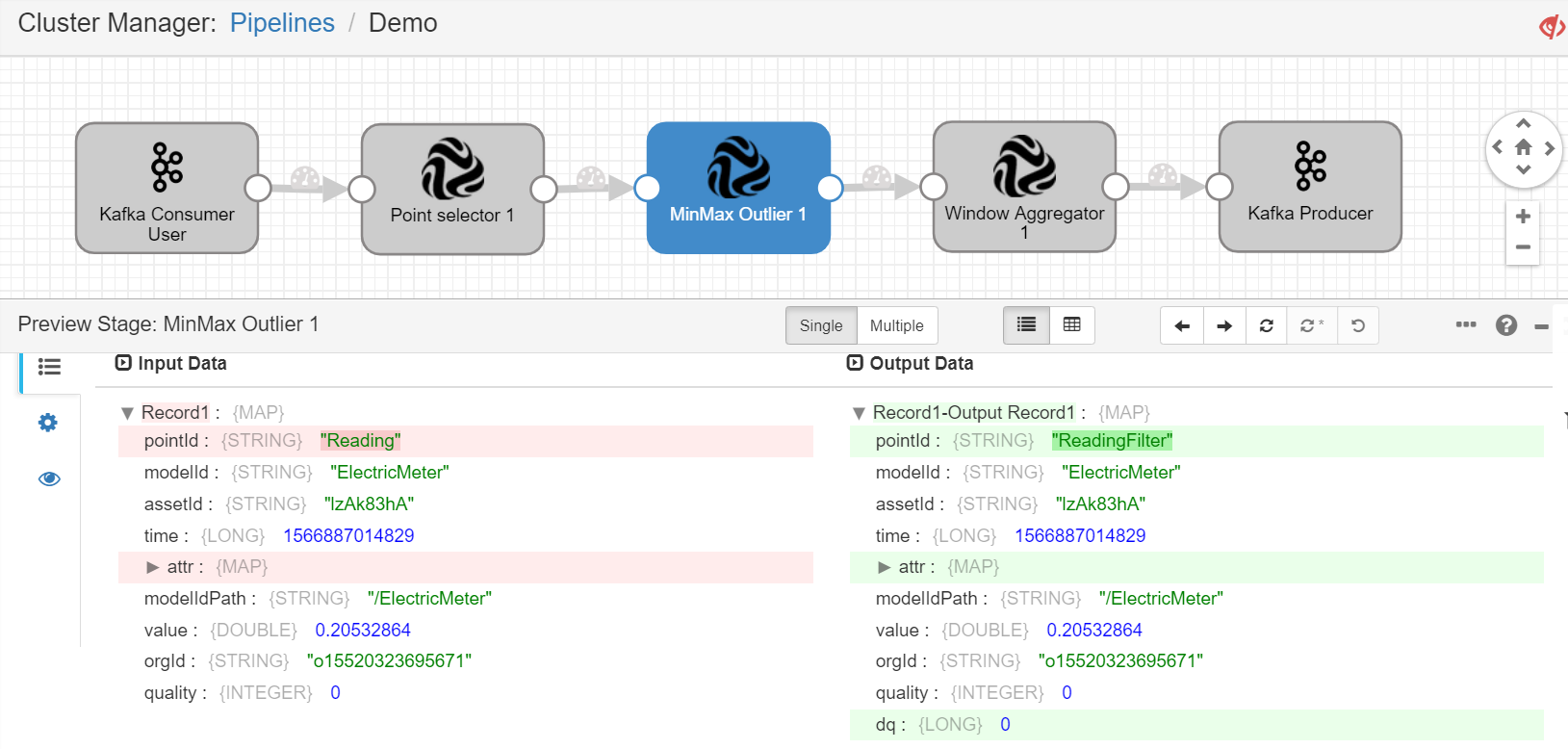This screenshot has height=749, width=1568.
Task: Choose list view for preview data
Action: click(x=1026, y=325)
